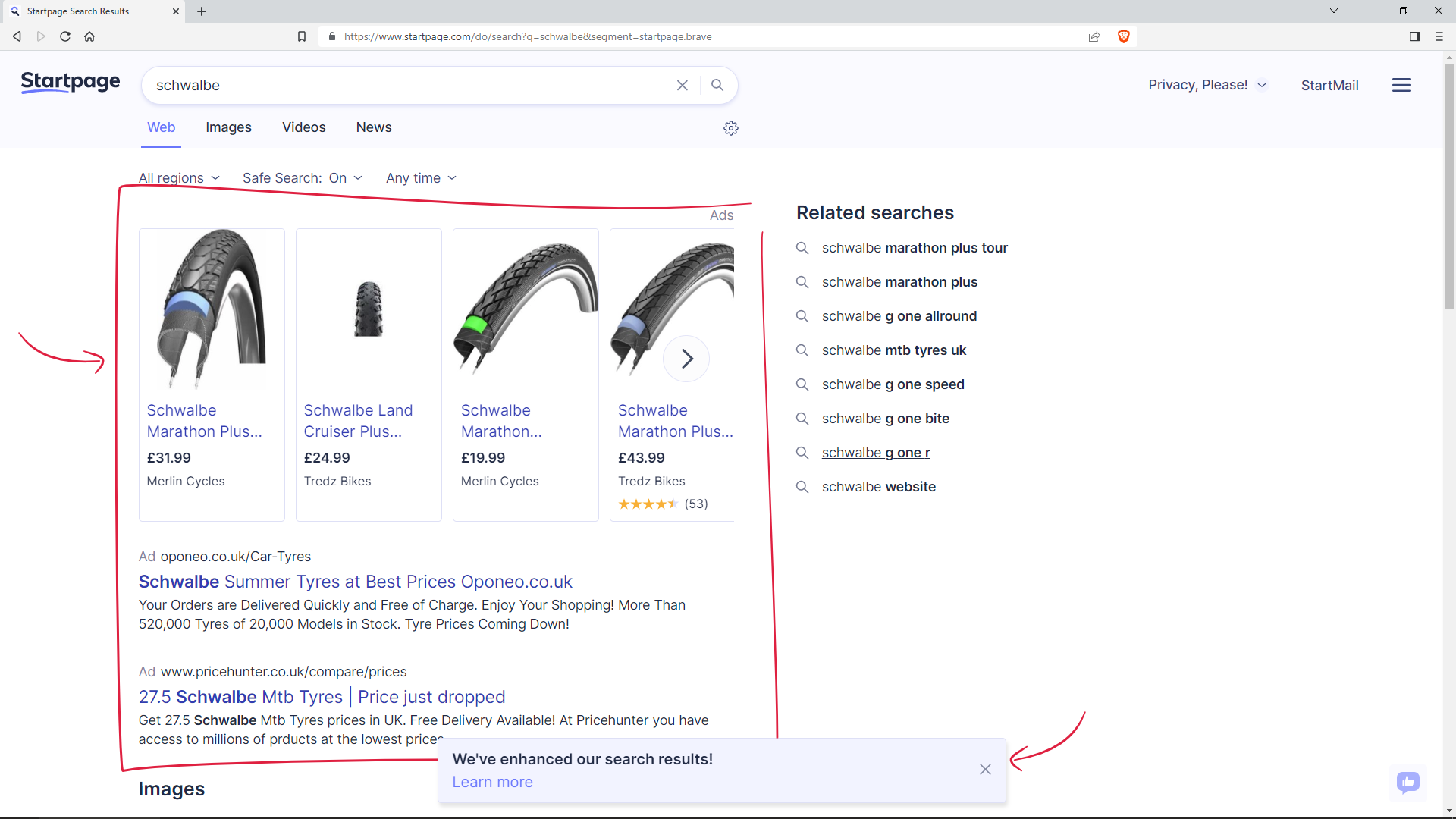
Task: Open the feedback thumbs-up icon
Action: point(1407,783)
